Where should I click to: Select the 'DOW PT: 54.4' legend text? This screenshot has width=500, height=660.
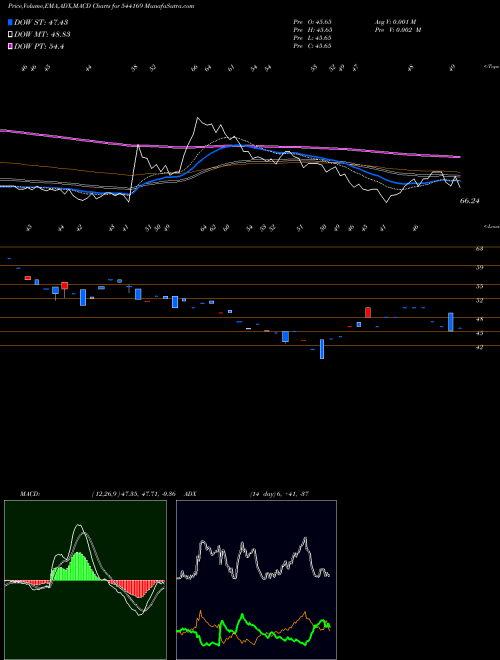click(39, 47)
